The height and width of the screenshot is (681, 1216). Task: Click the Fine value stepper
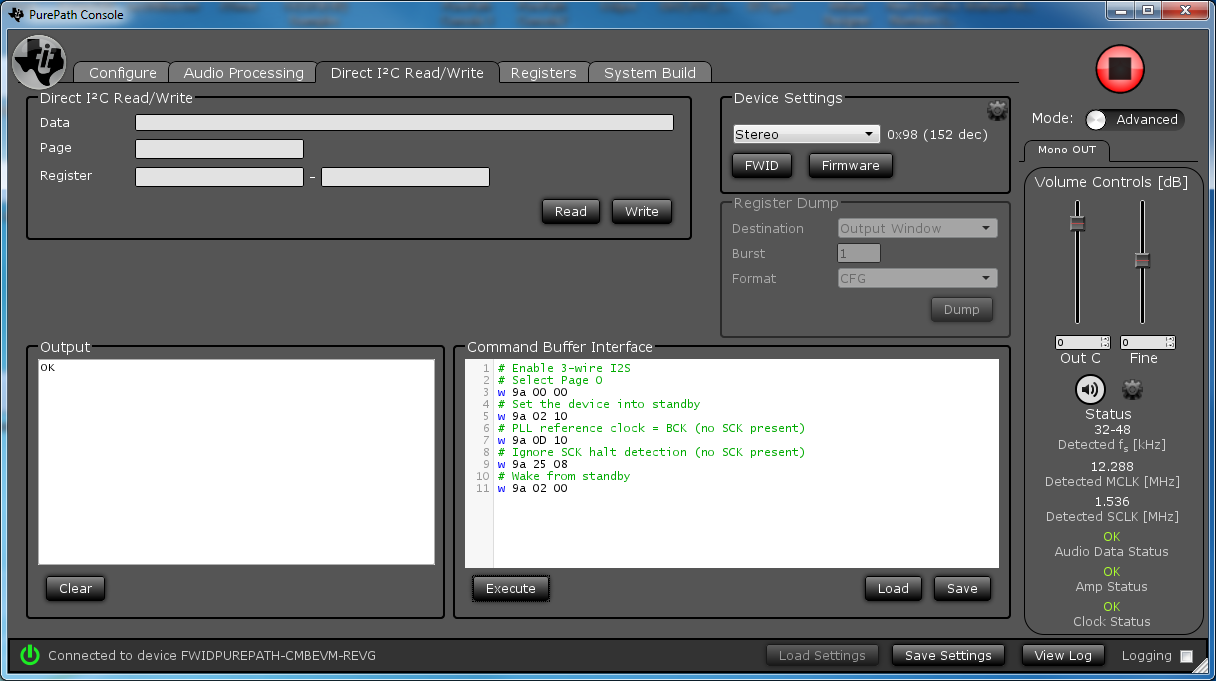pos(1170,342)
